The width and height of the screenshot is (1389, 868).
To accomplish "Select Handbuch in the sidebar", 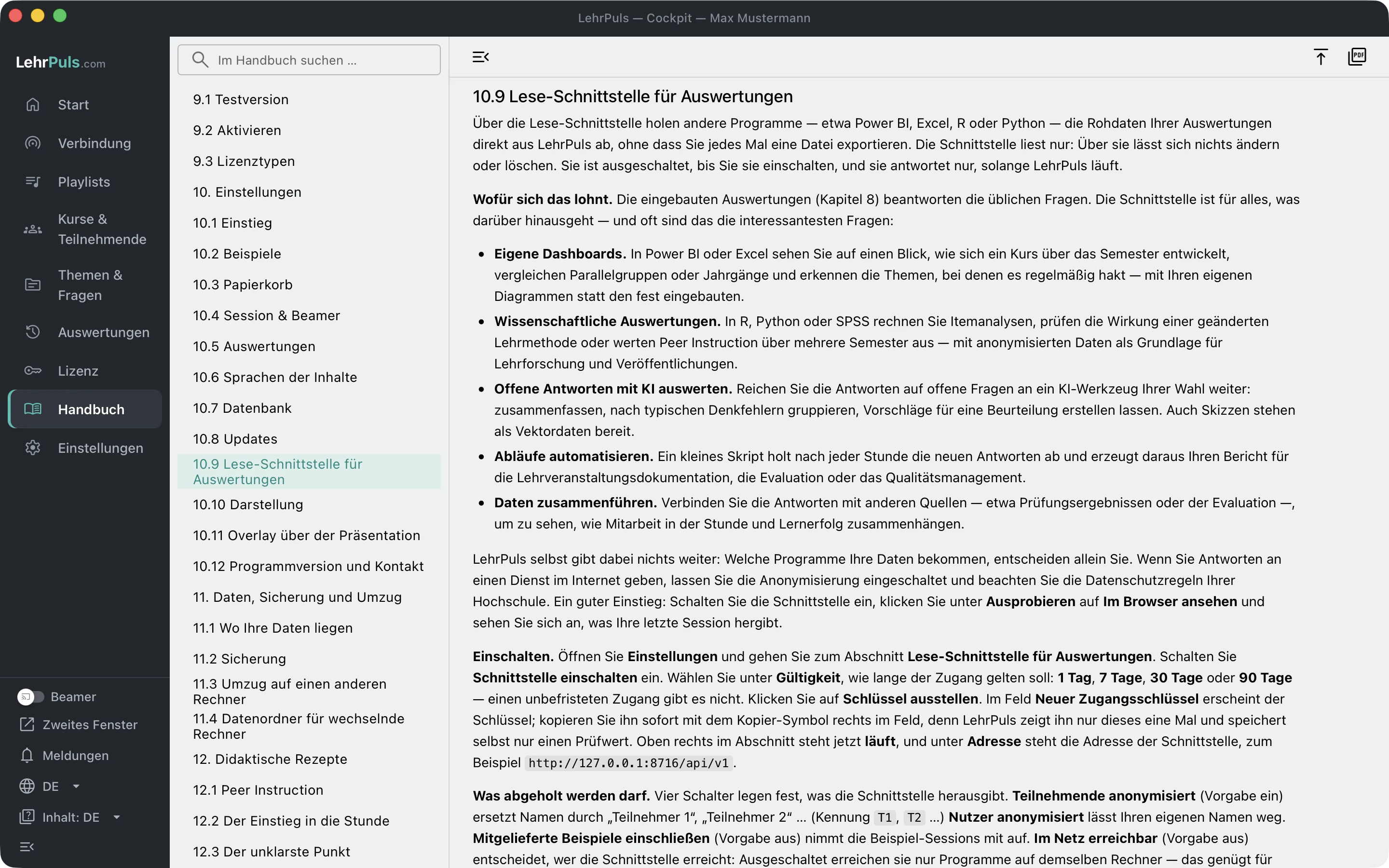I will [85, 409].
